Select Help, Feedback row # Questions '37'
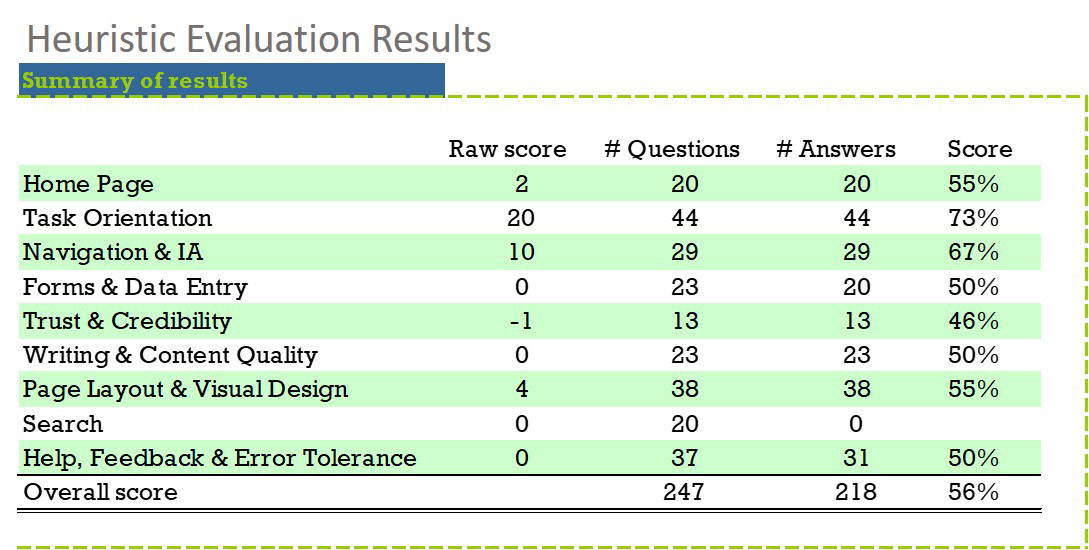The image size is (1089, 550). (x=684, y=458)
